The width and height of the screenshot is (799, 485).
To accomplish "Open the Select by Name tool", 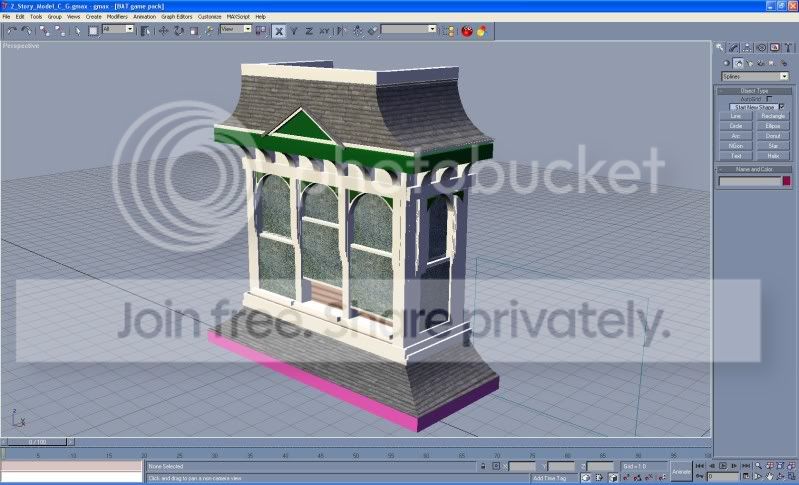I will (145, 31).
